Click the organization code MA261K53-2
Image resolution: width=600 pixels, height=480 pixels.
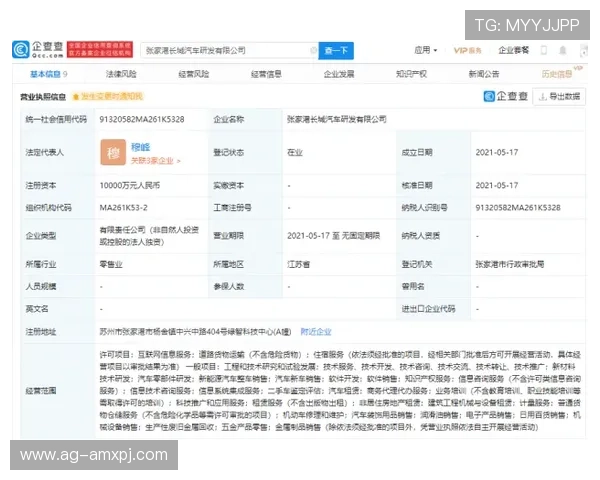point(123,208)
